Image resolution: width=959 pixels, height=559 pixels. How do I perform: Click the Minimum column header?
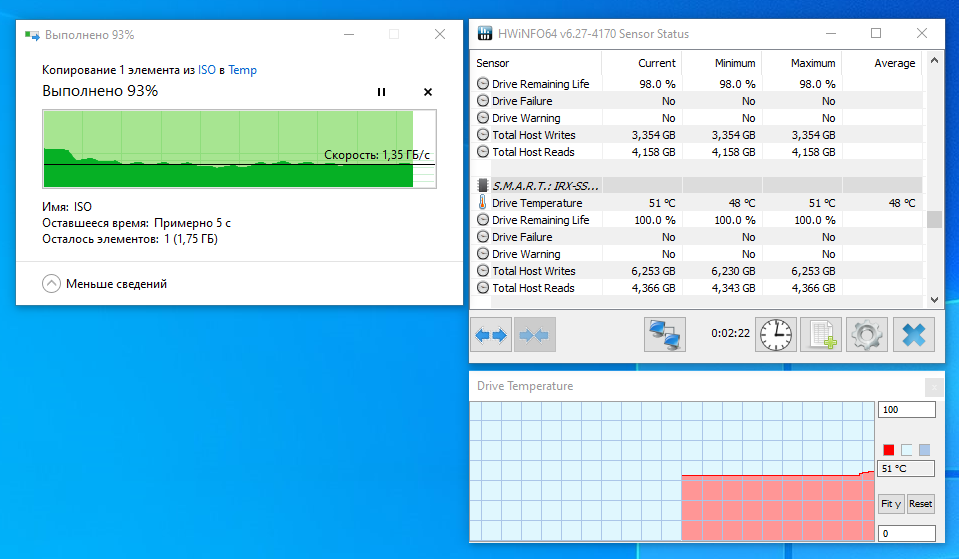[722, 63]
